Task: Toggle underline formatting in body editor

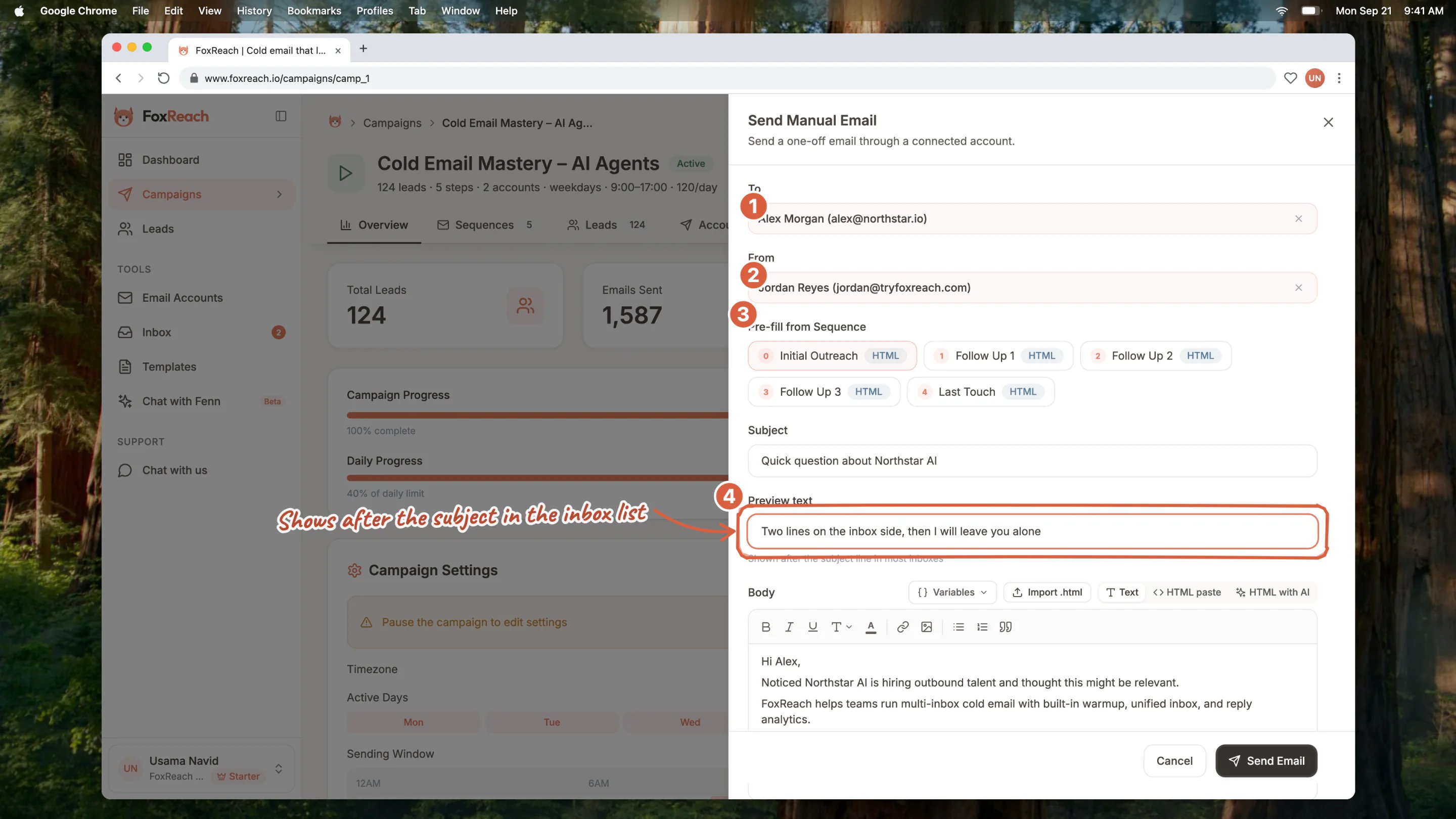Action: pyautogui.click(x=813, y=627)
